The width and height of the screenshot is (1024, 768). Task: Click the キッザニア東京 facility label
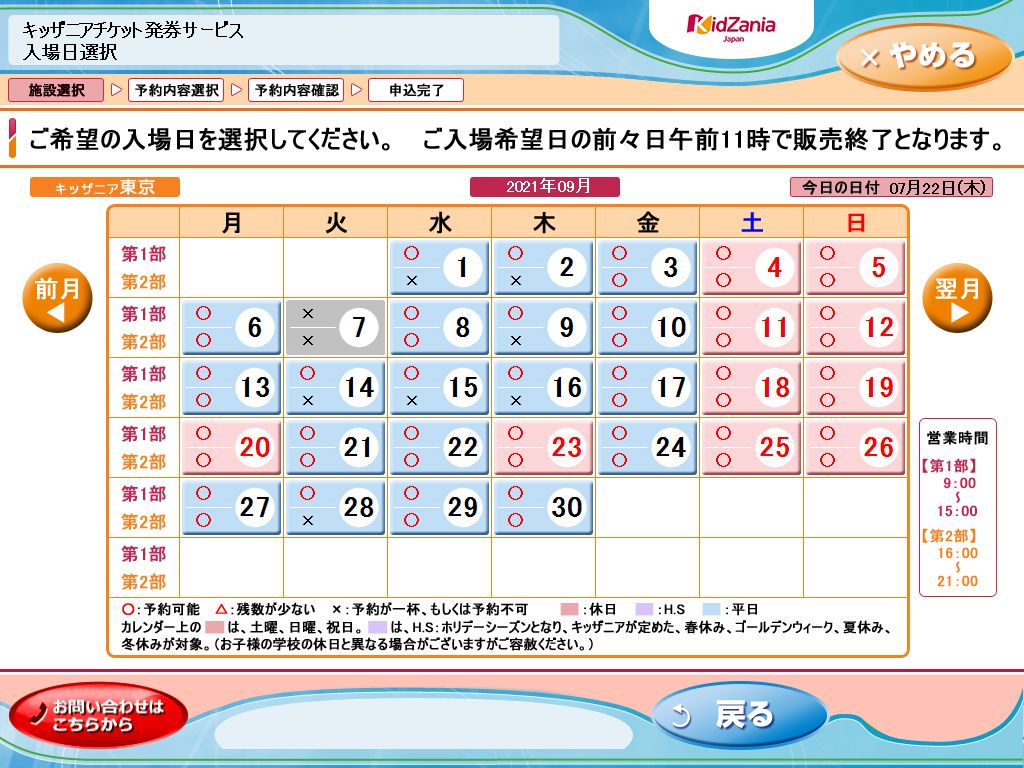click(104, 187)
